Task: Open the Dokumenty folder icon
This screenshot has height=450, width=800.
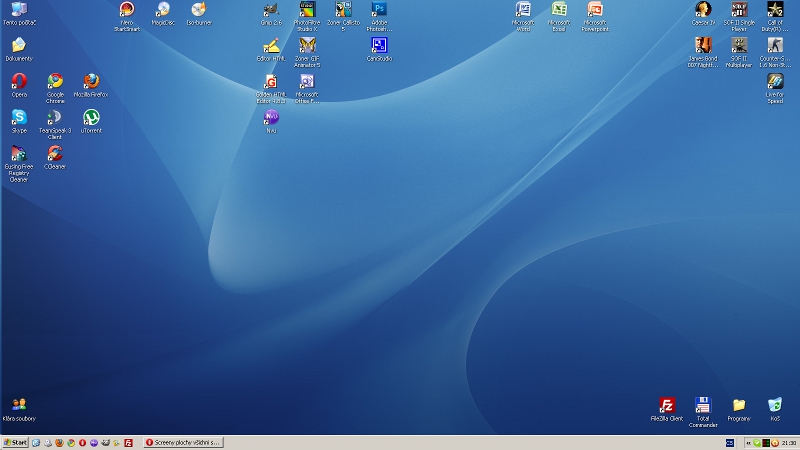Action: (19, 49)
